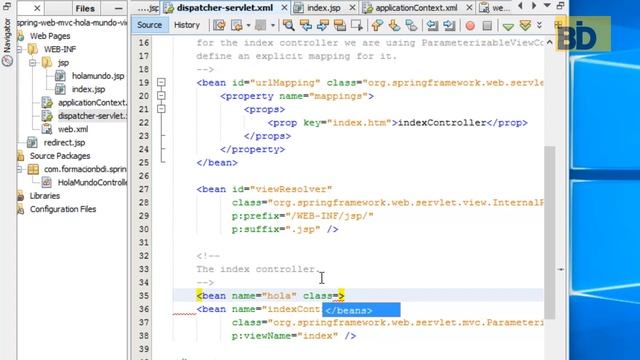
Task: Click the Navigator compass icon
Action: (x=7, y=61)
